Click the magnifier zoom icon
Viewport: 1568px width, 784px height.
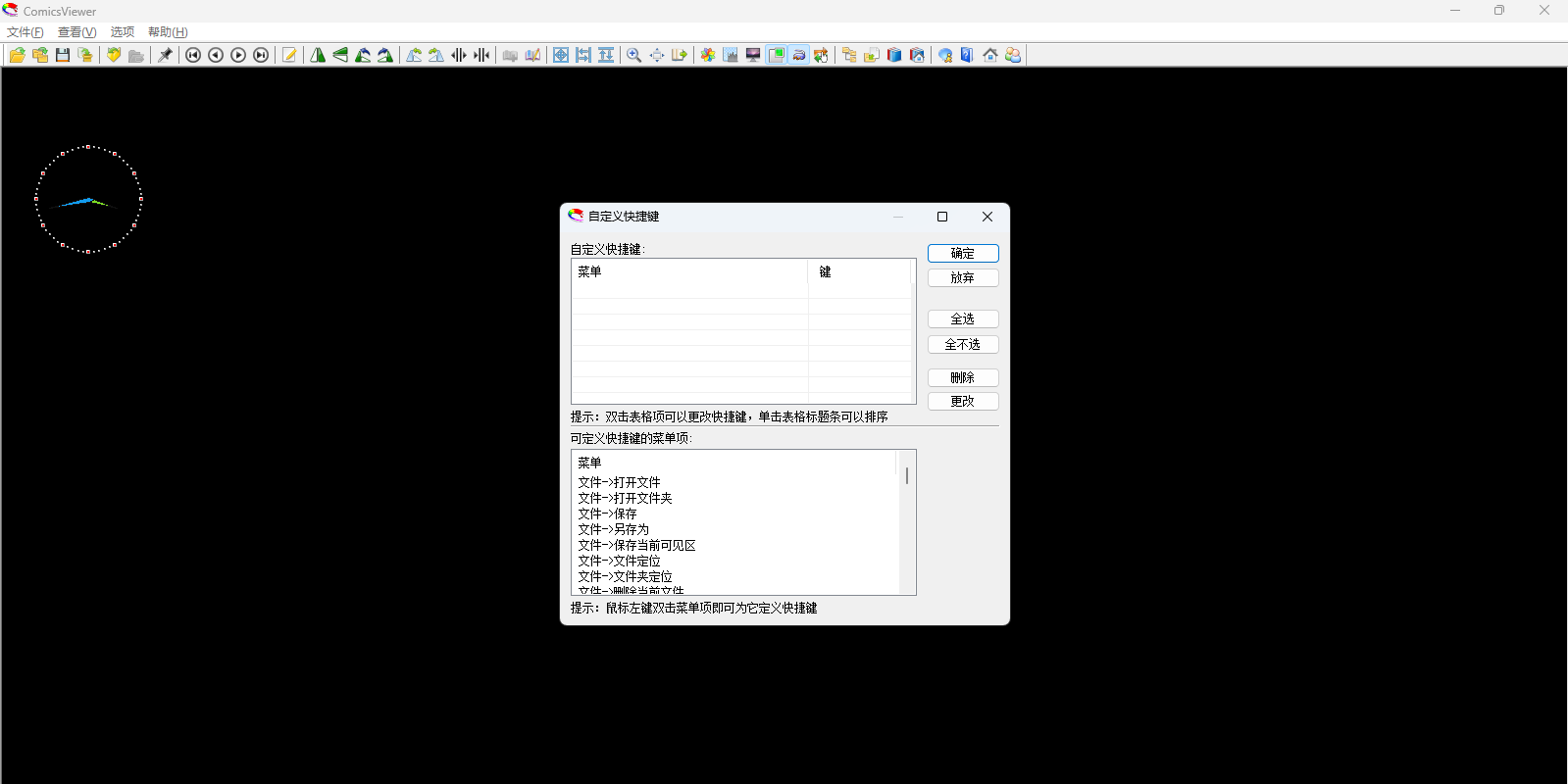(x=634, y=55)
